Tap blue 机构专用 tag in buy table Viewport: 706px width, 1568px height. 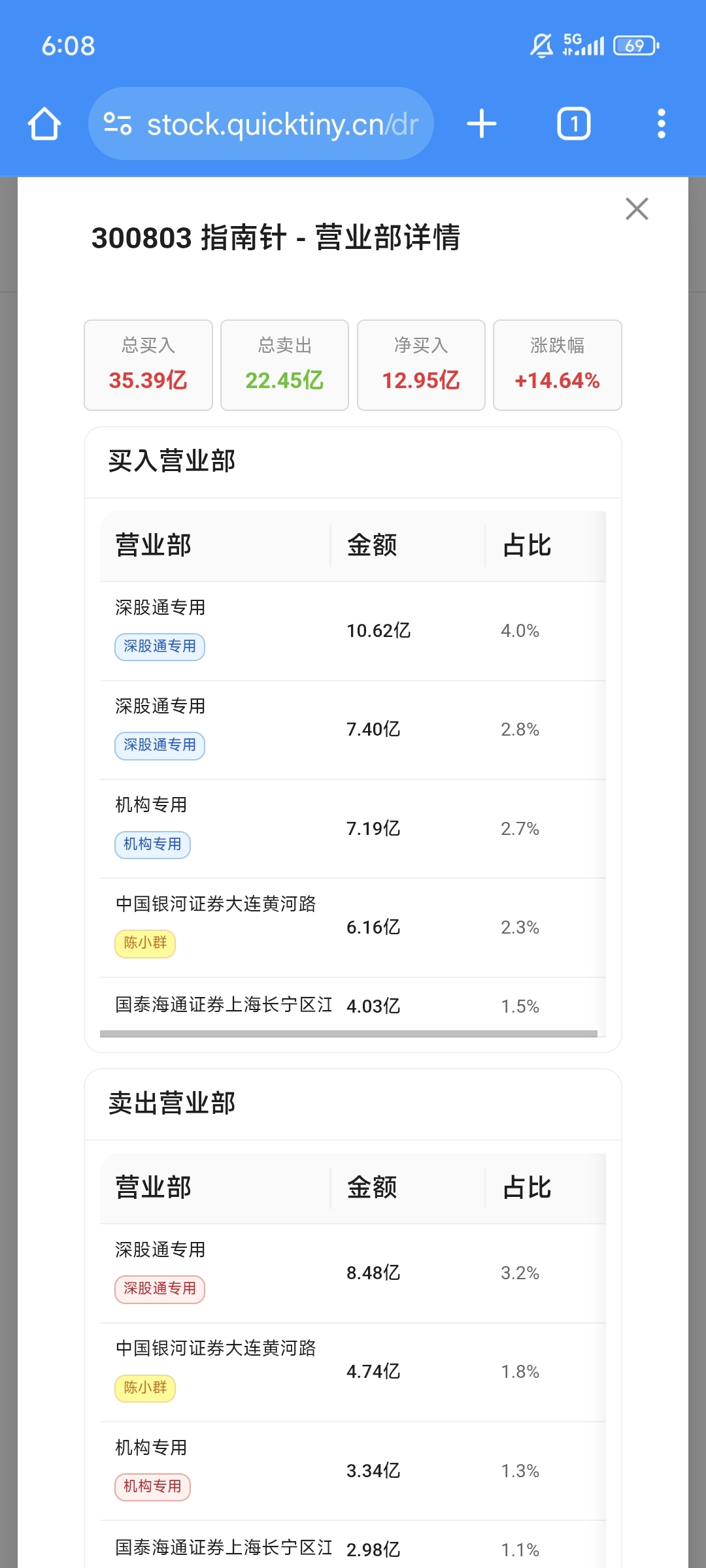[152, 845]
